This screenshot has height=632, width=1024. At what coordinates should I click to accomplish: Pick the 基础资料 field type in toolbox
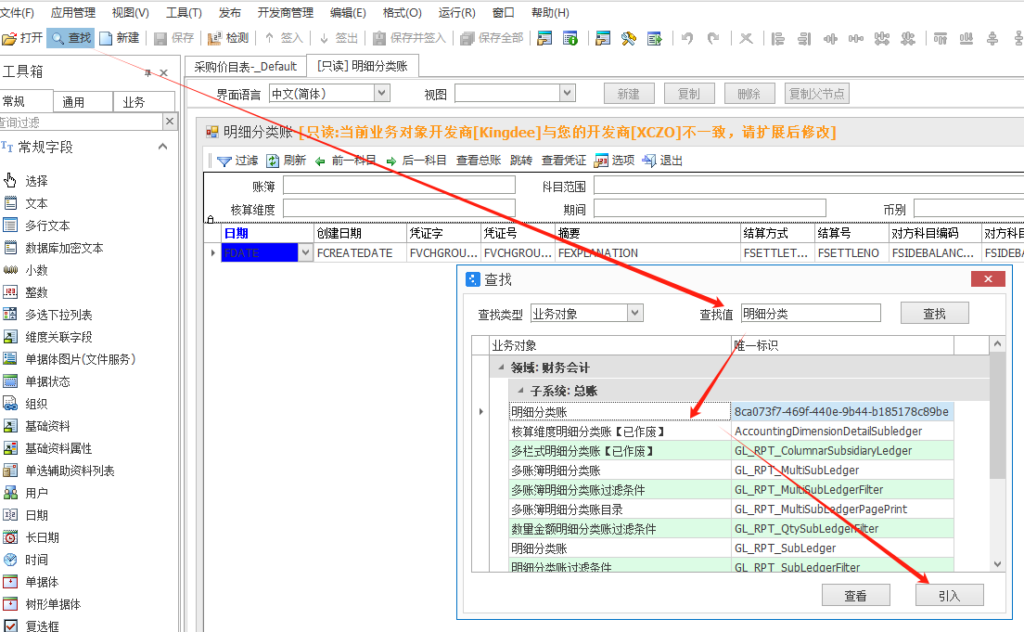(x=11, y=426)
